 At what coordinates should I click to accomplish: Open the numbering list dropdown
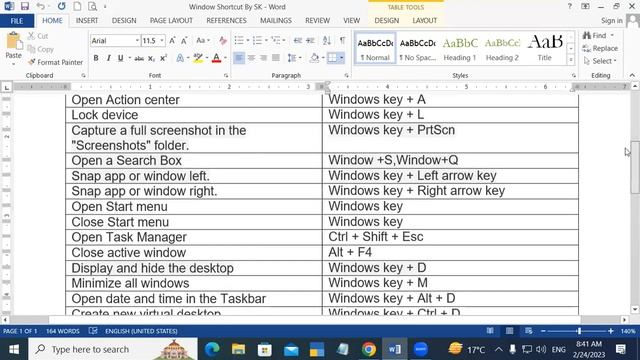266,40
